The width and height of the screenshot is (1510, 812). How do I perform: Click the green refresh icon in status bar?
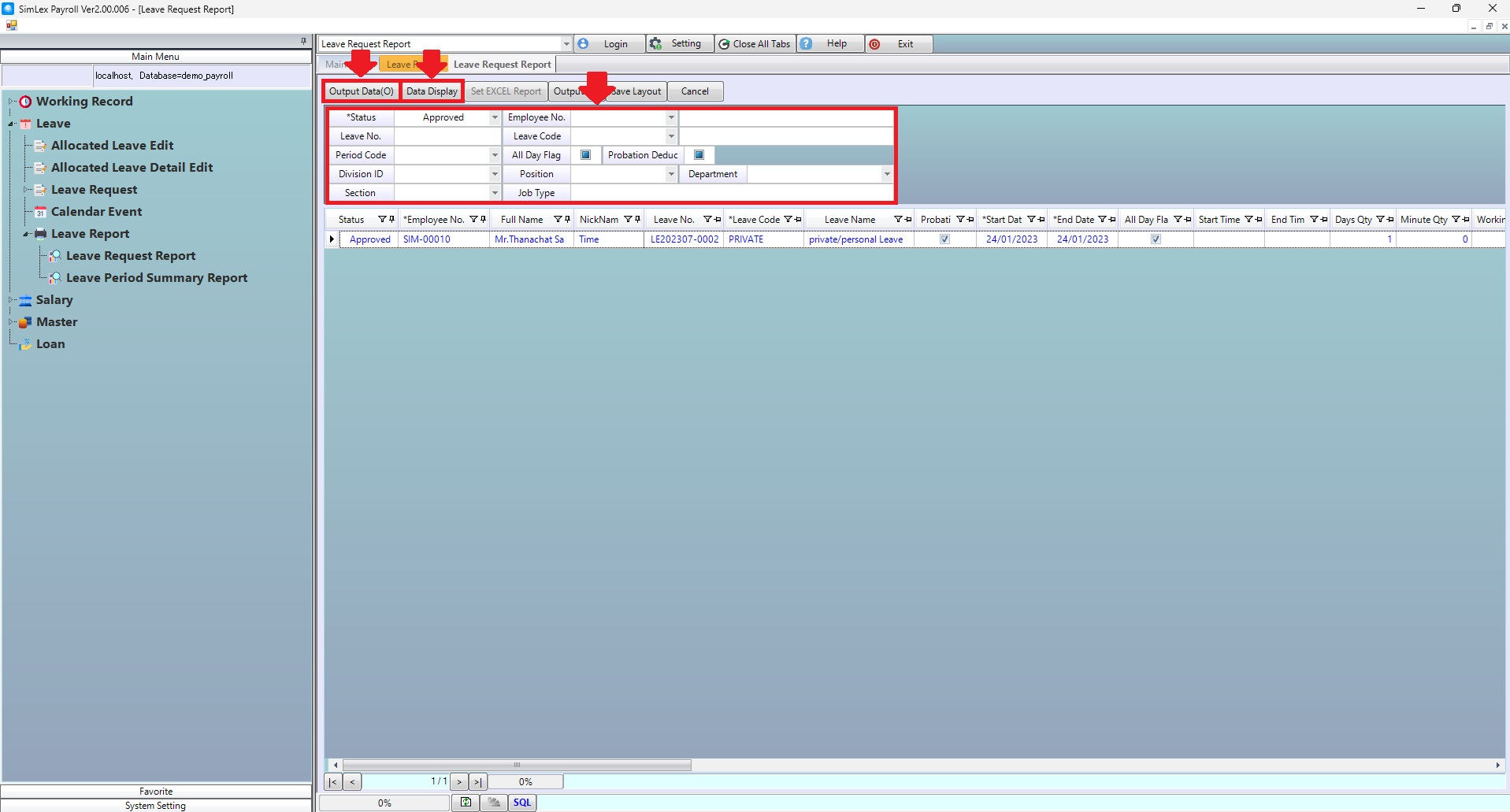466,803
